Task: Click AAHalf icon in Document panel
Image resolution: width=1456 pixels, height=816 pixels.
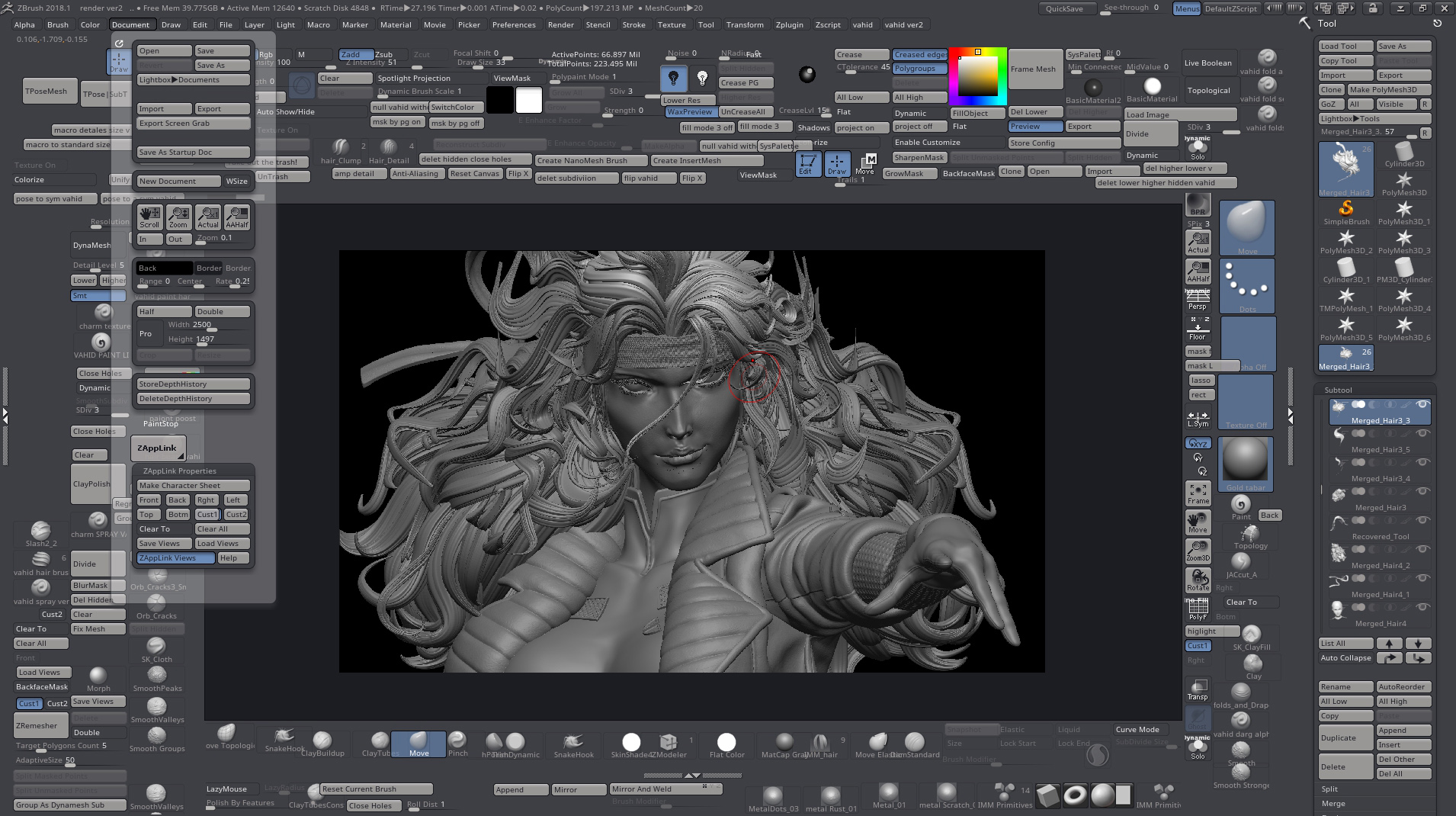Action: [x=237, y=217]
